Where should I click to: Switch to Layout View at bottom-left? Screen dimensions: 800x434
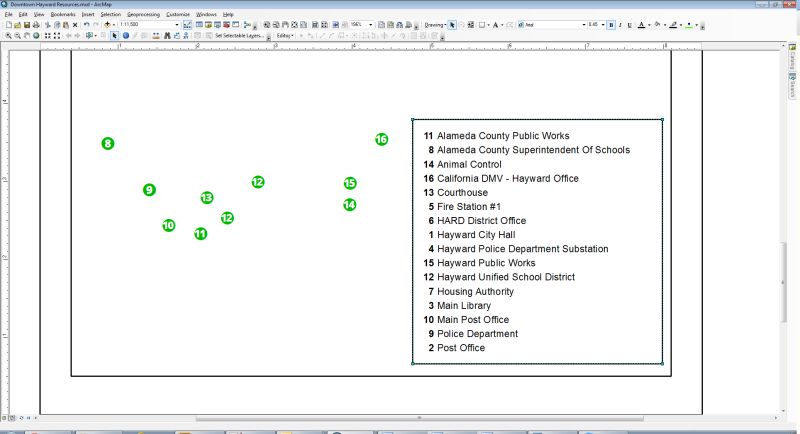pos(12,418)
